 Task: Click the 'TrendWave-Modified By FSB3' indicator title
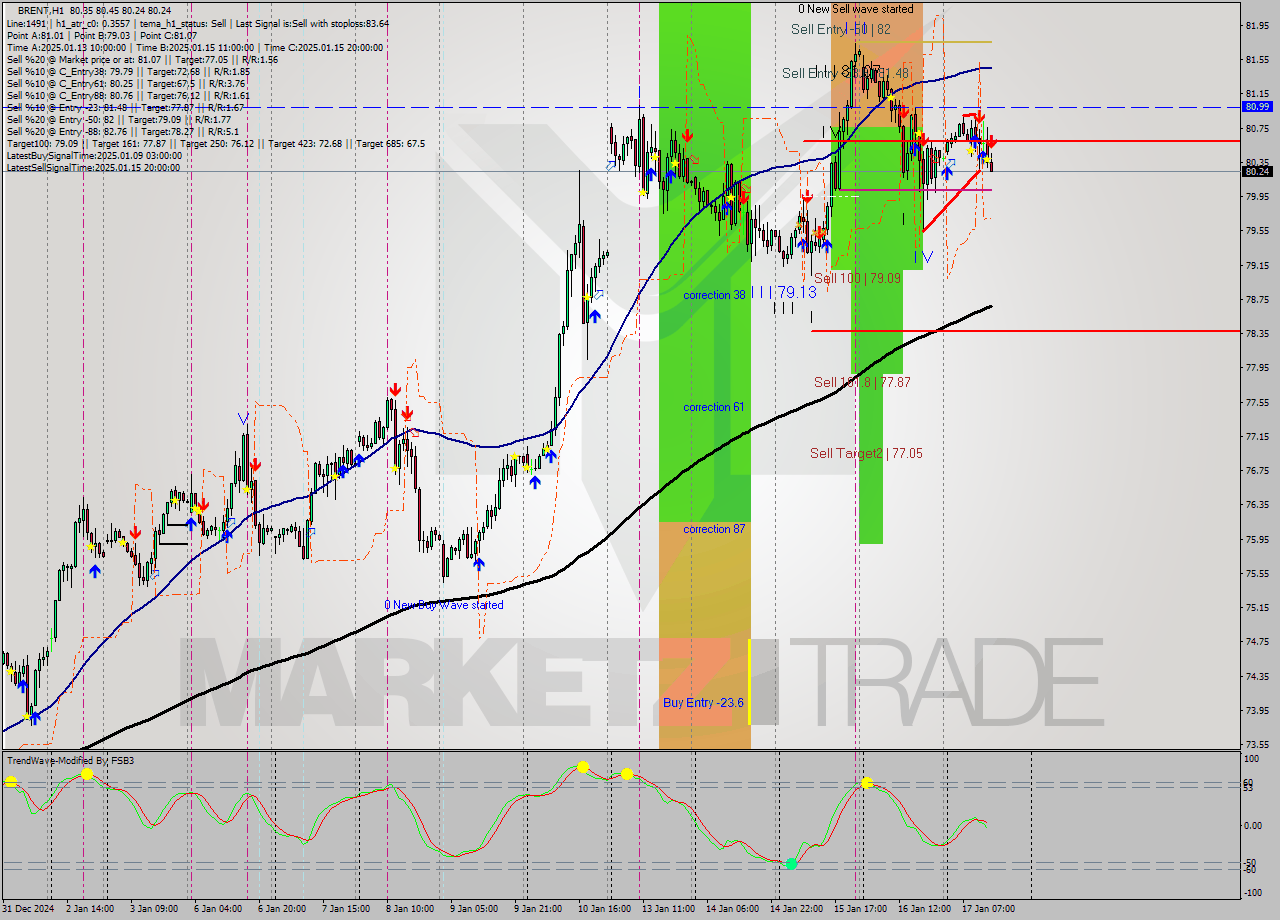click(70, 761)
